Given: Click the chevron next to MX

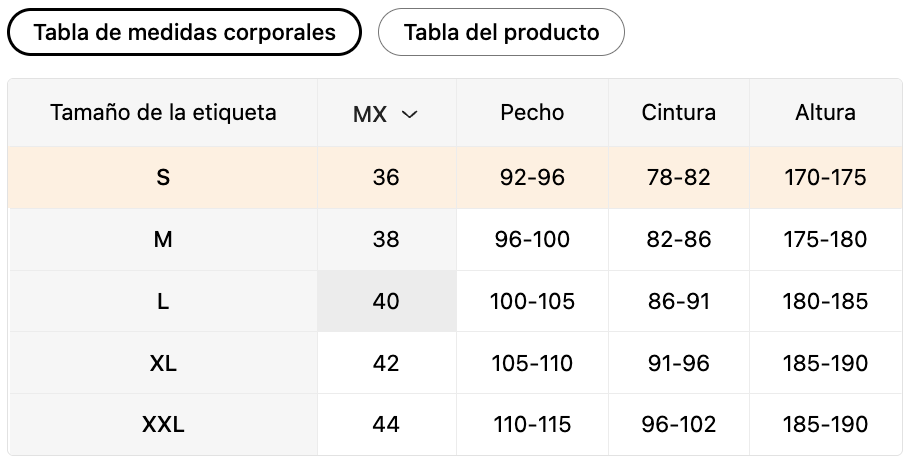Looking at the screenshot, I should coord(410,114).
